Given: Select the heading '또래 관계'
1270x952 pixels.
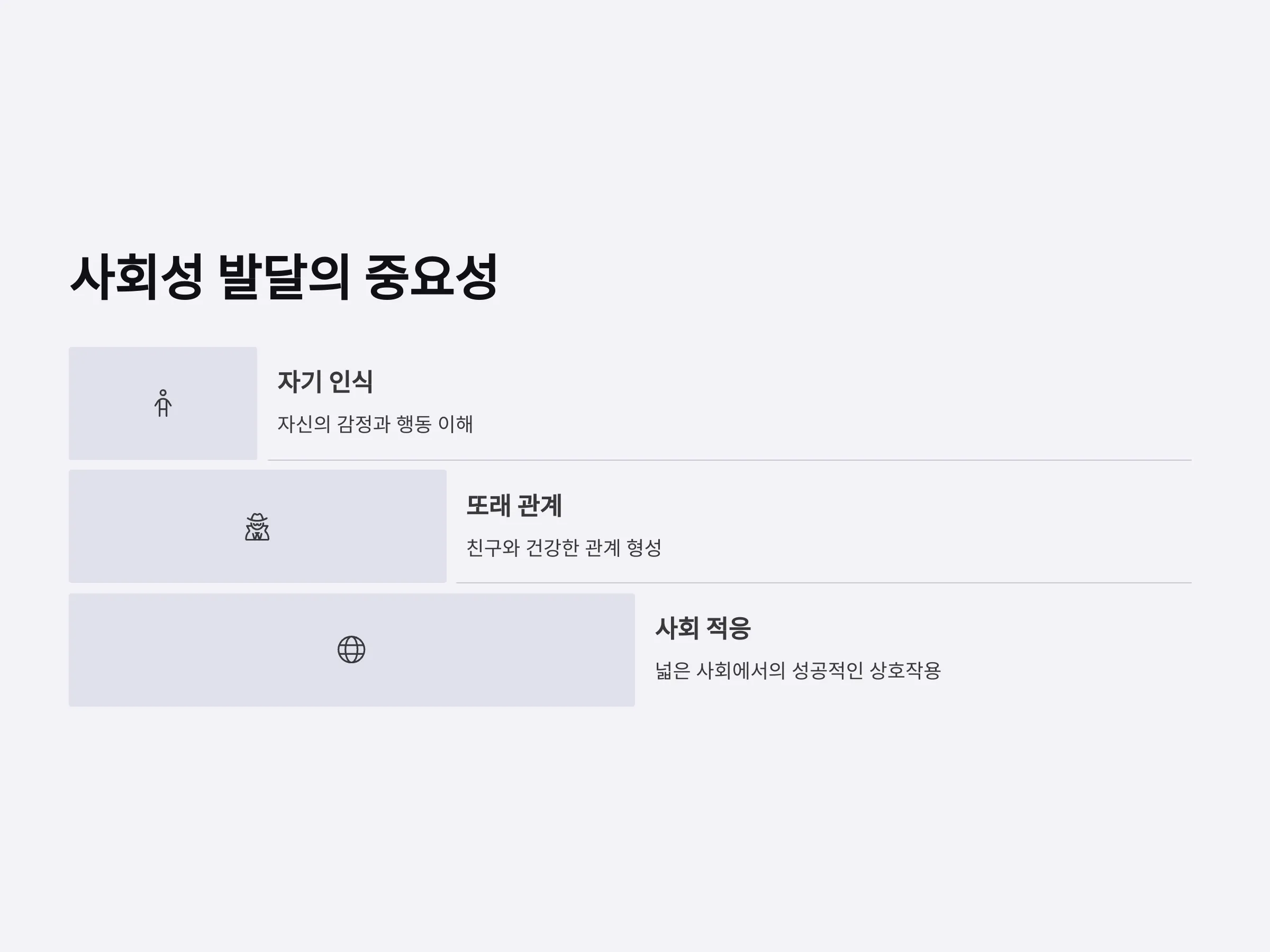Looking at the screenshot, I should [x=514, y=506].
